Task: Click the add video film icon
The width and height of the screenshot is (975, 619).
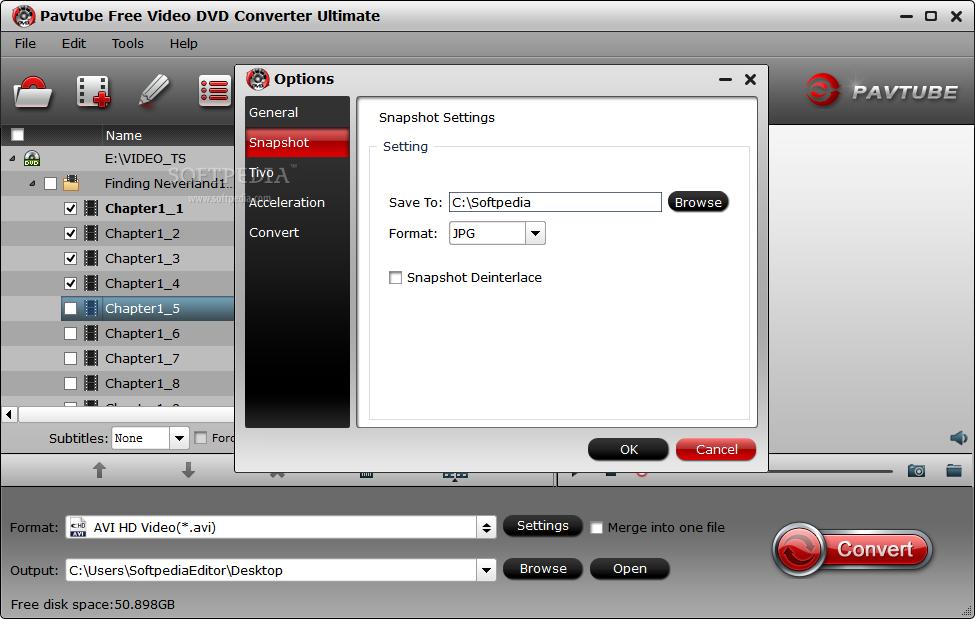Action: point(93,91)
